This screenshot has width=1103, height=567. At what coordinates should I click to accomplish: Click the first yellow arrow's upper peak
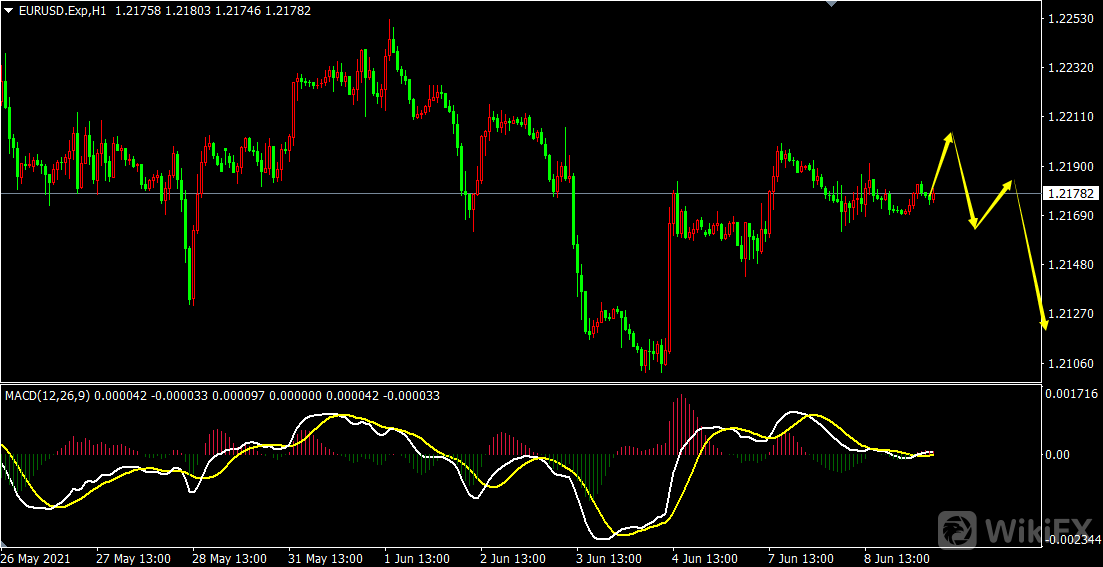pyautogui.click(x=951, y=133)
